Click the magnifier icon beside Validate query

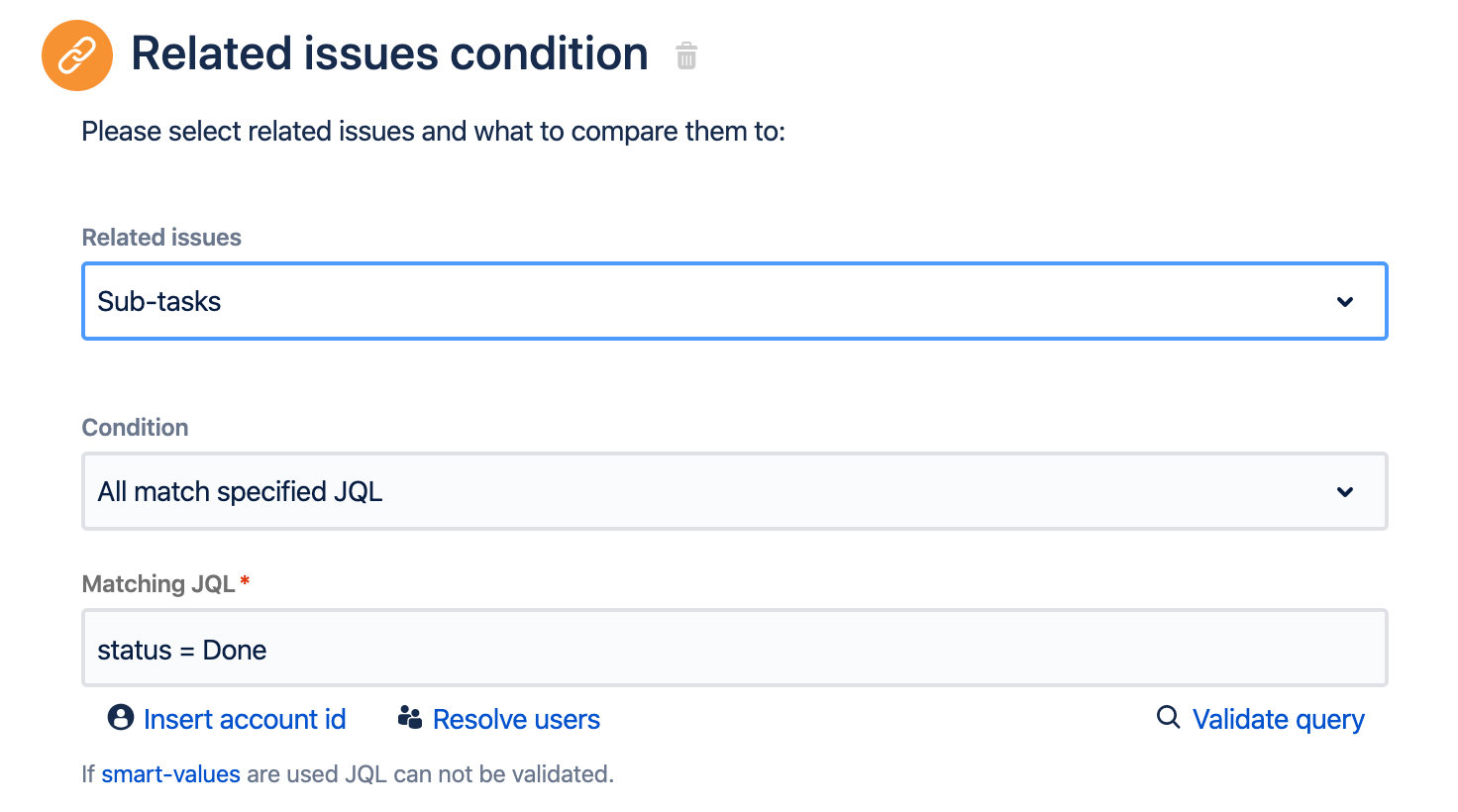click(x=1169, y=717)
